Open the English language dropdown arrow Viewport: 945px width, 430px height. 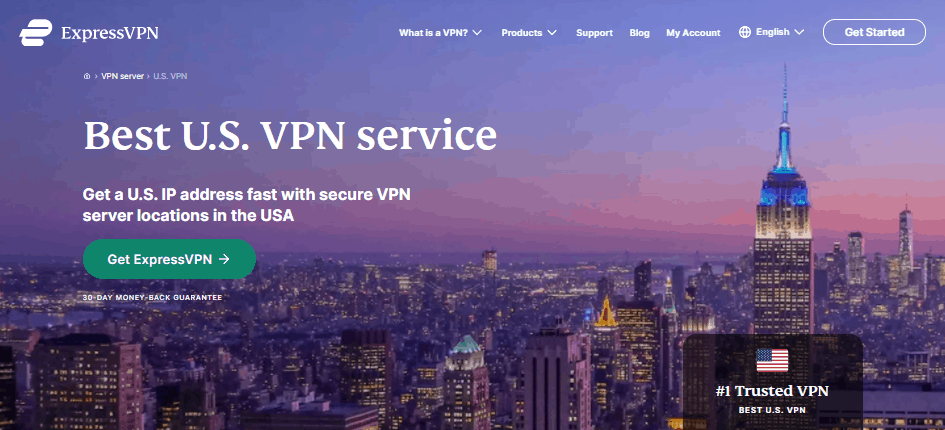[x=799, y=32]
